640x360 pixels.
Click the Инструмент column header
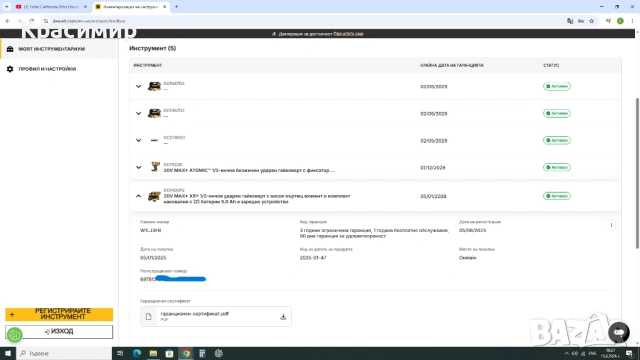coord(148,65)
